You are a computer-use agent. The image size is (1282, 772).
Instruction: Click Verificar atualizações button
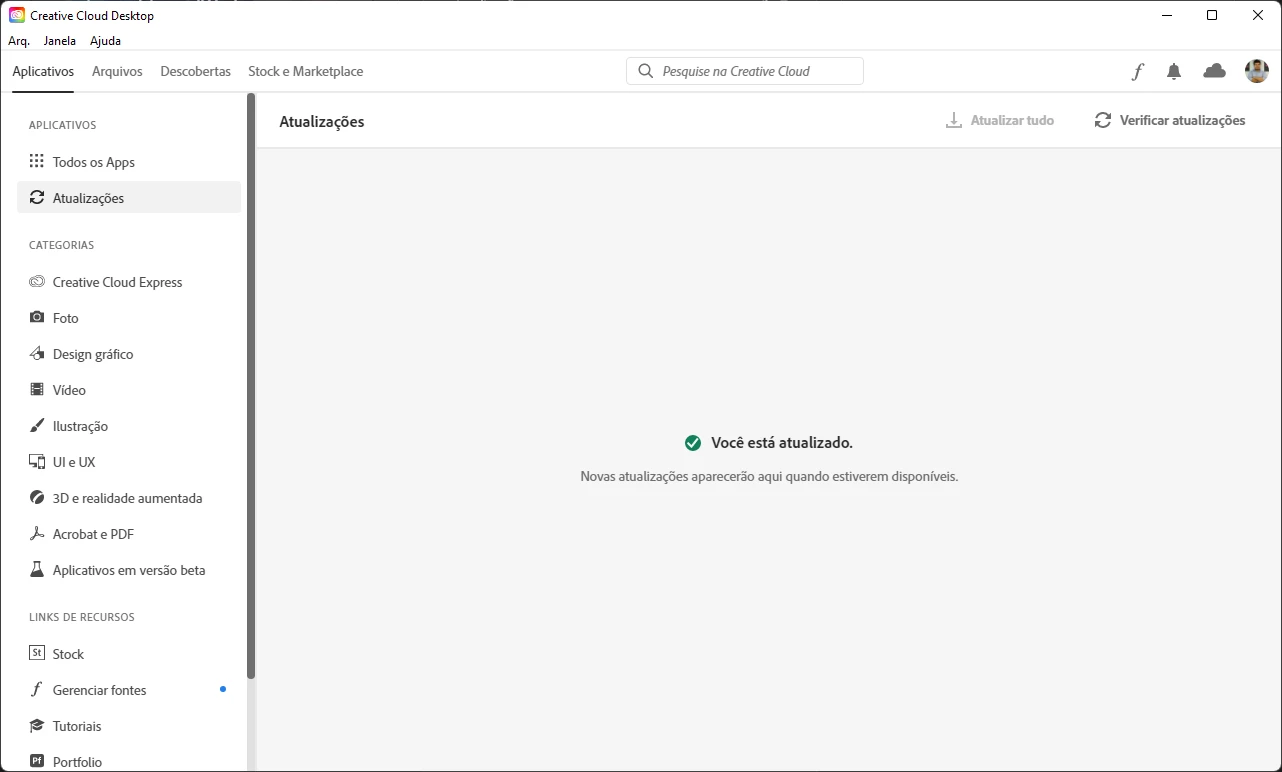[1170, 120]
